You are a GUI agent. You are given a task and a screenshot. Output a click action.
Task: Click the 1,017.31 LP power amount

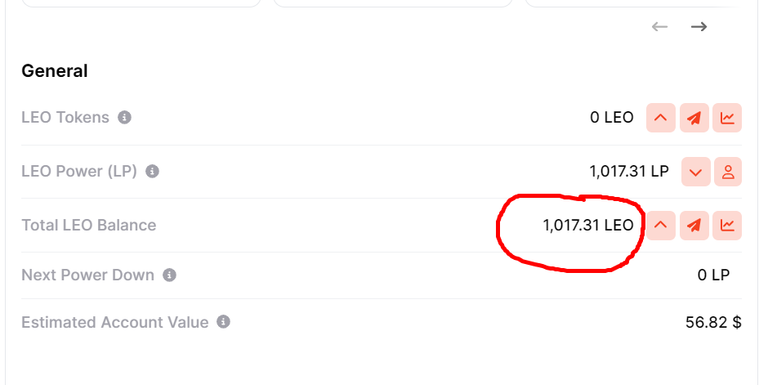pyautogui.click(x=629, y=171)
